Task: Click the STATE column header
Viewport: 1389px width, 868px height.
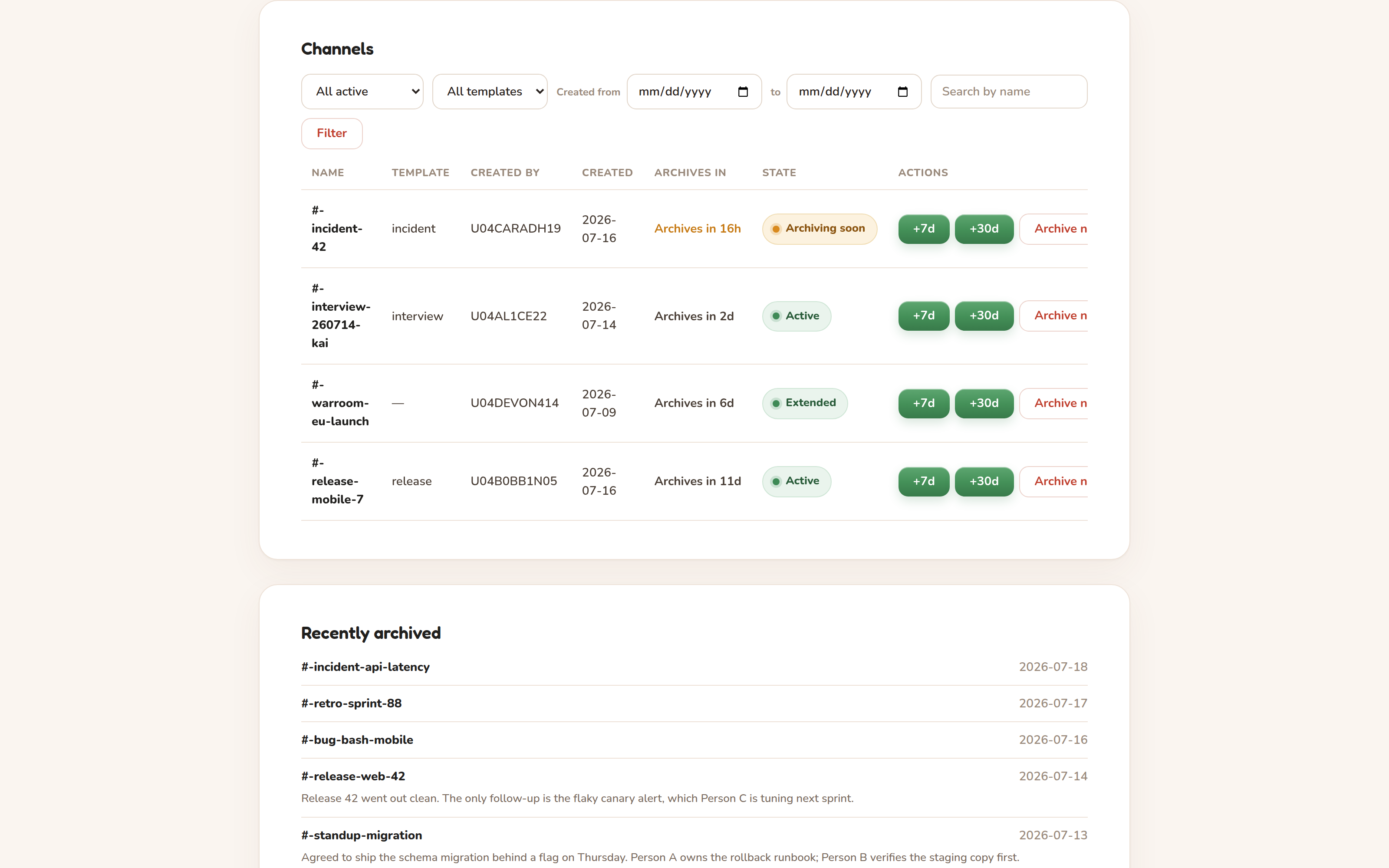Action: pyautogui.click(x=779, y=173)
